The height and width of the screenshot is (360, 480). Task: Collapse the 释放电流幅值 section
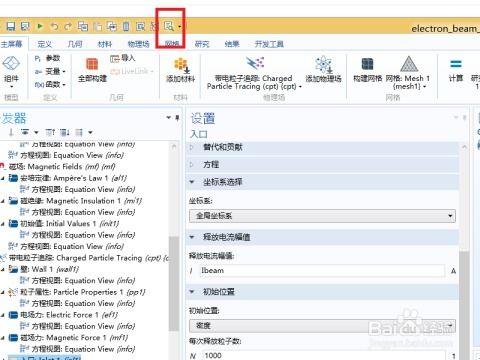192,237
